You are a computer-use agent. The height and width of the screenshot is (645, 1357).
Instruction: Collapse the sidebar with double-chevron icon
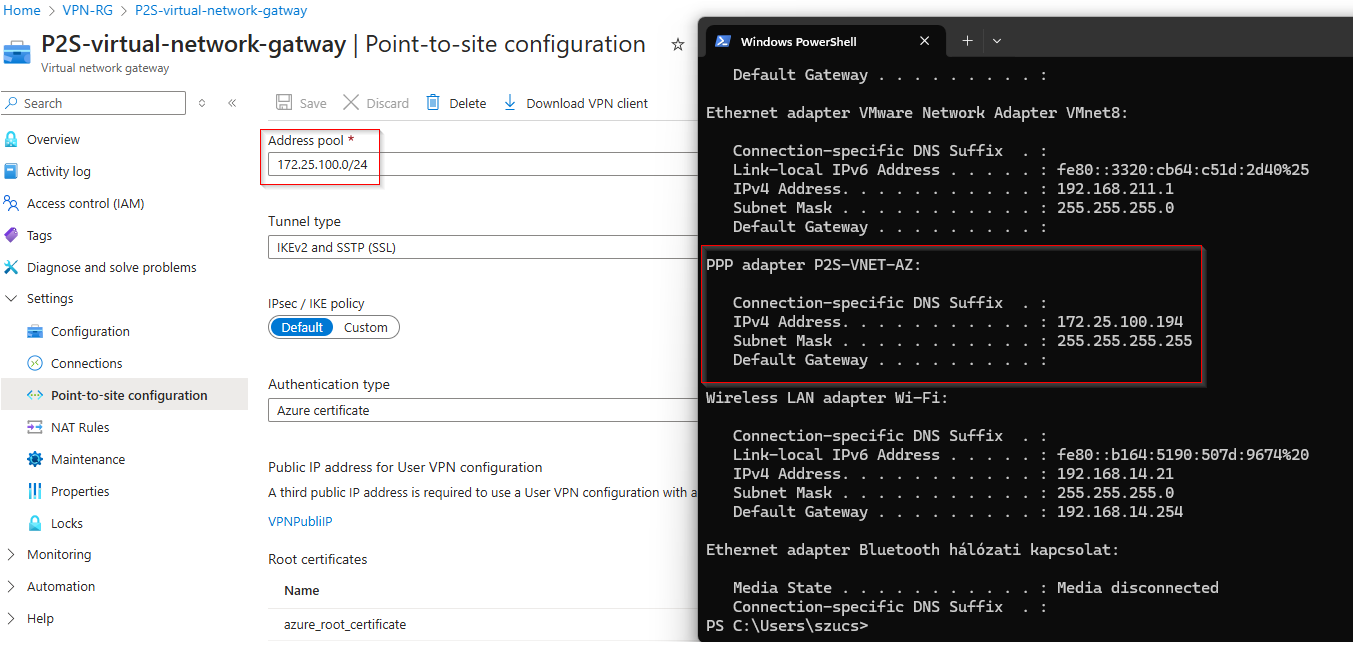tap(232, 103)
